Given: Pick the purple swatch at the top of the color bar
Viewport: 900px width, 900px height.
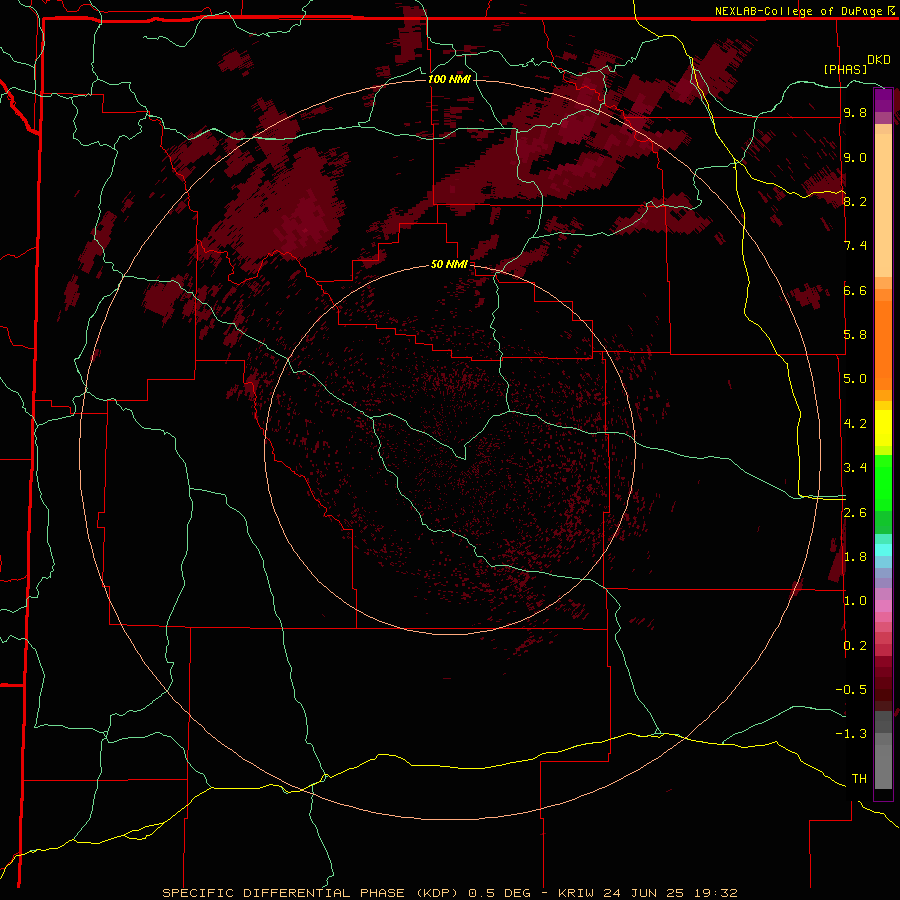Looking at the screenshot, I should coord(883,100).
